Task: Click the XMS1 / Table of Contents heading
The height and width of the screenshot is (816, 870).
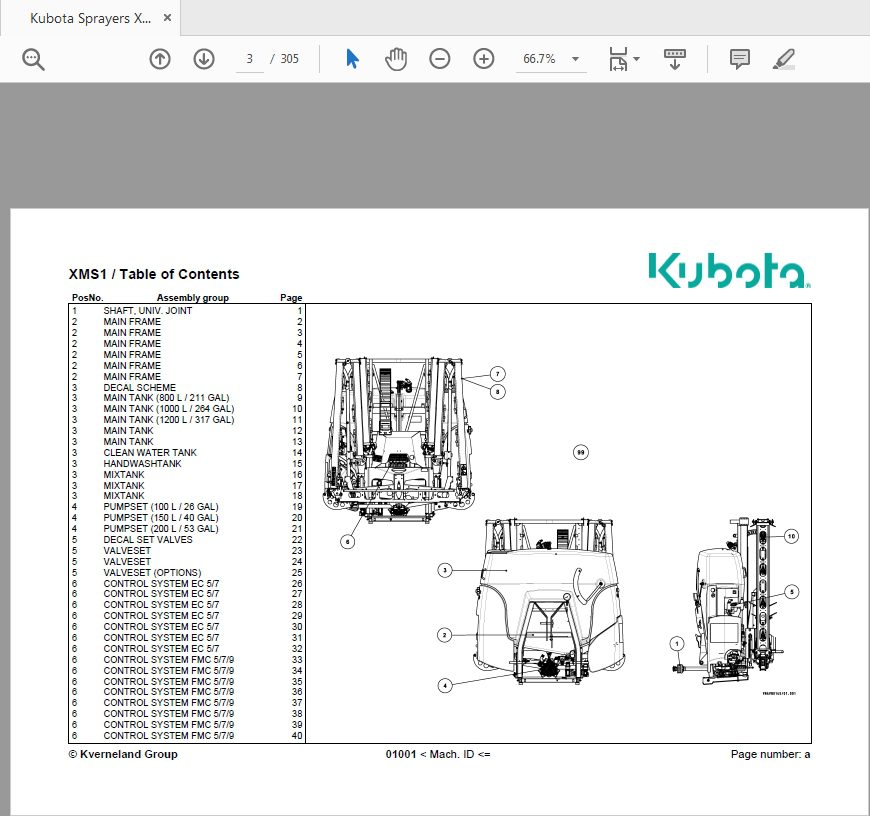Action: [x=154, y=274]
